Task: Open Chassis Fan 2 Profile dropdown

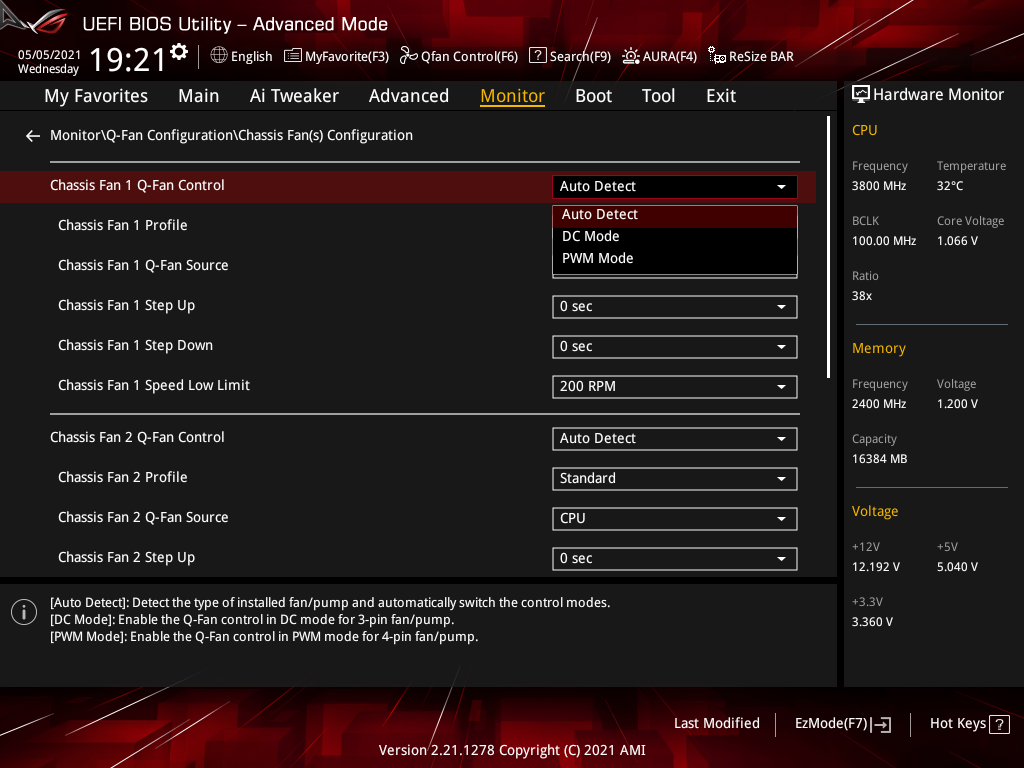Action: (x=675, y=479)
